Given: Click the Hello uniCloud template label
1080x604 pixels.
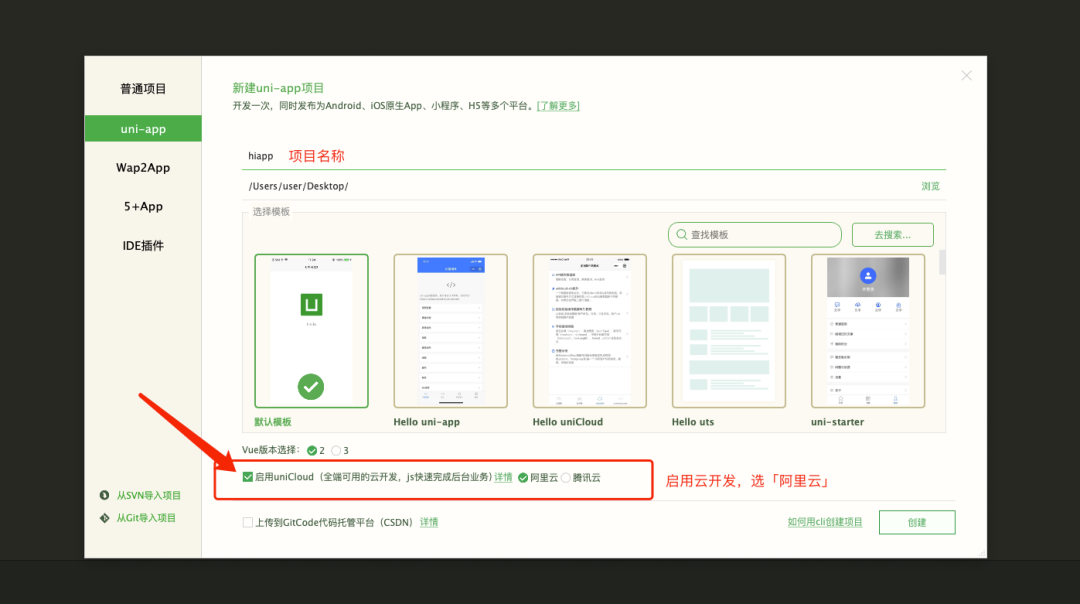Looking at the screenshot, I should click(x=568, y=421).
